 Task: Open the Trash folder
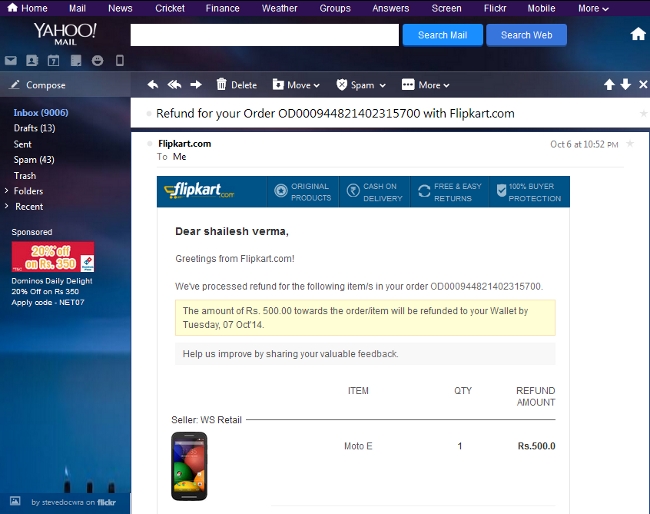click(25, 176)
